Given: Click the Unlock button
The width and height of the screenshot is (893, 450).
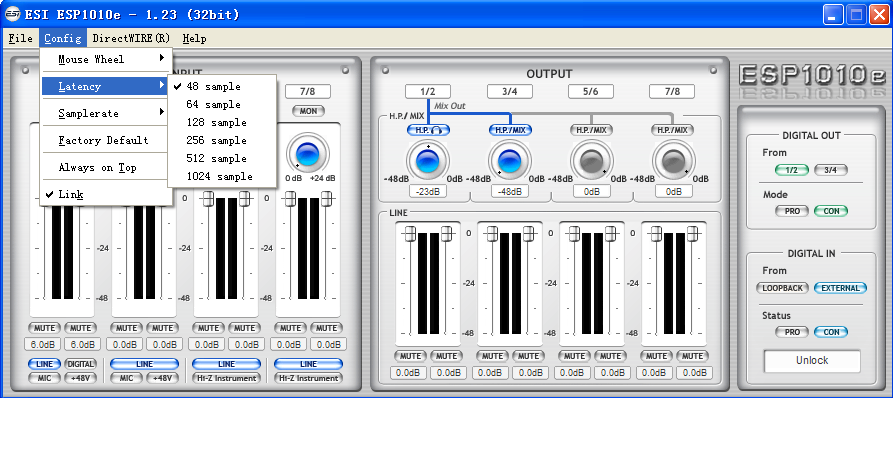Looking at the screenshot, I should 812,361.
